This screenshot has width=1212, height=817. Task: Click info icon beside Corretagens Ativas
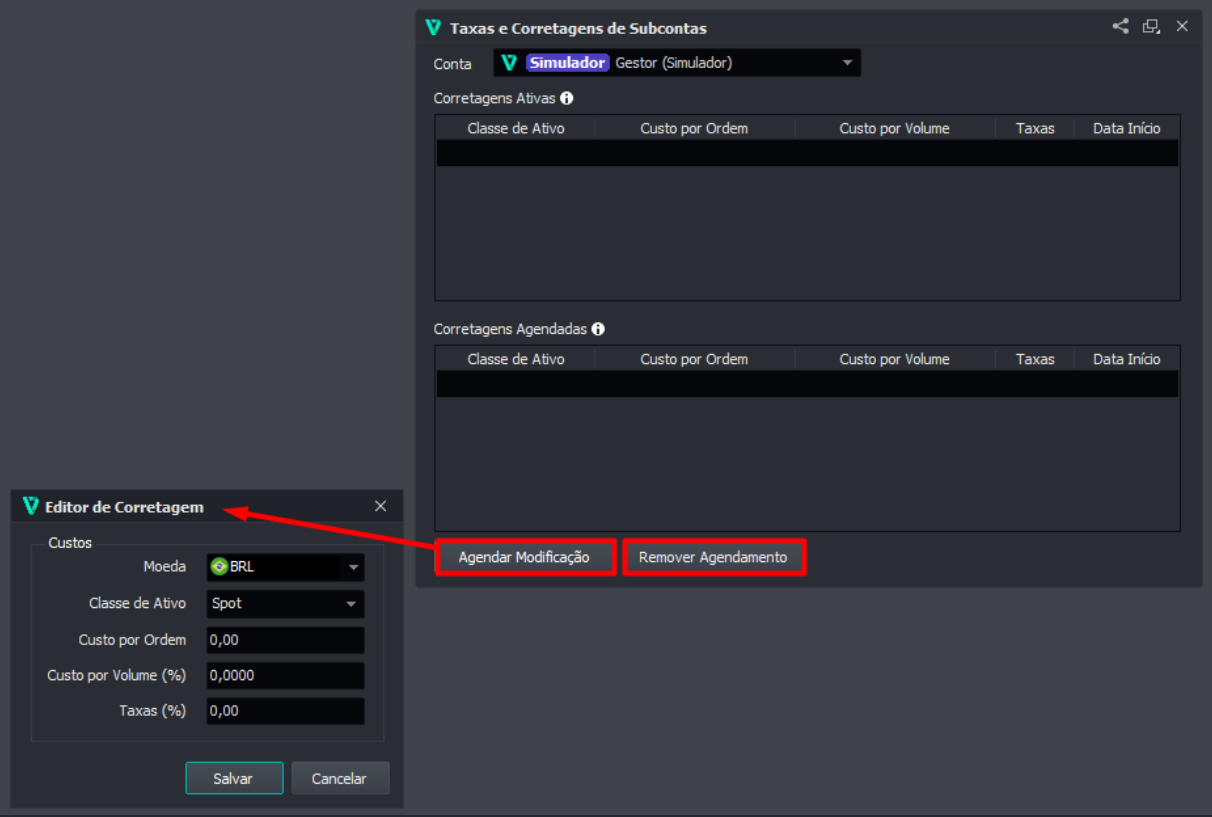(x=567, y=98)
